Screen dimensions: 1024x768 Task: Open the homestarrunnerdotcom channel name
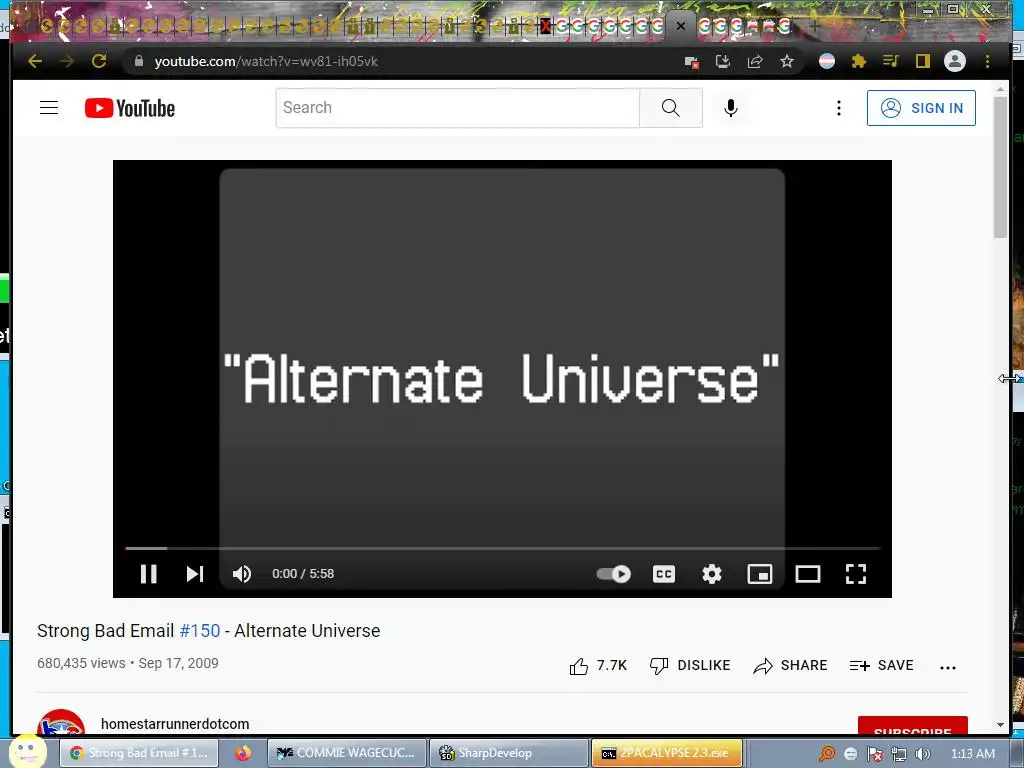(175, 724)
